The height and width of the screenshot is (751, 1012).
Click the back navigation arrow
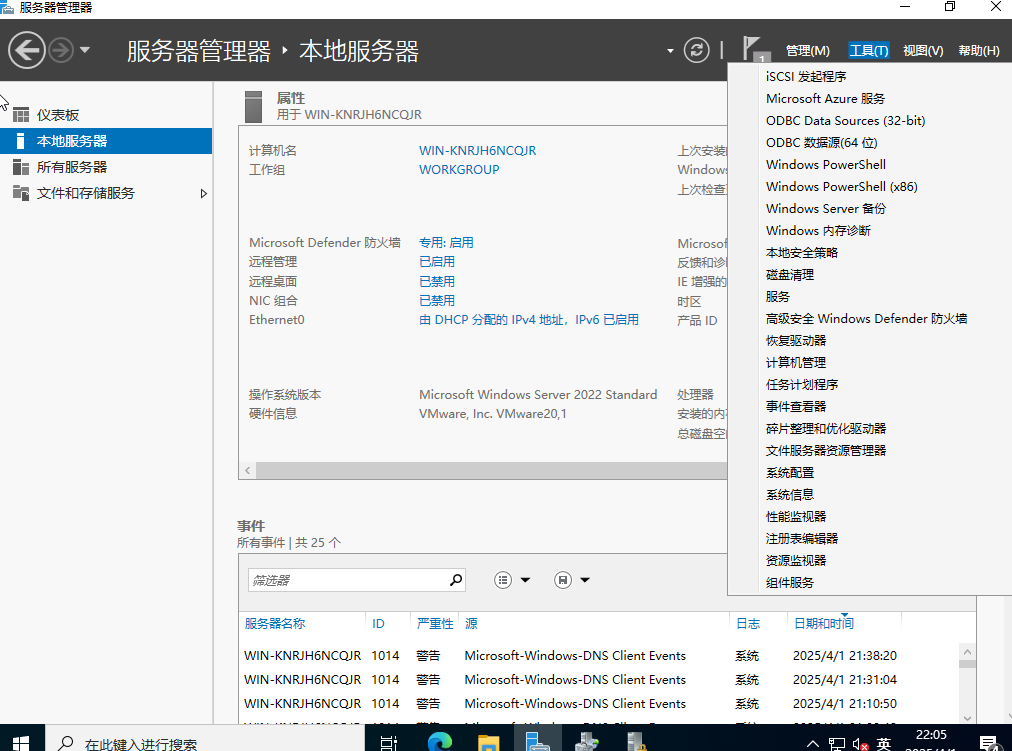[26, 50]
